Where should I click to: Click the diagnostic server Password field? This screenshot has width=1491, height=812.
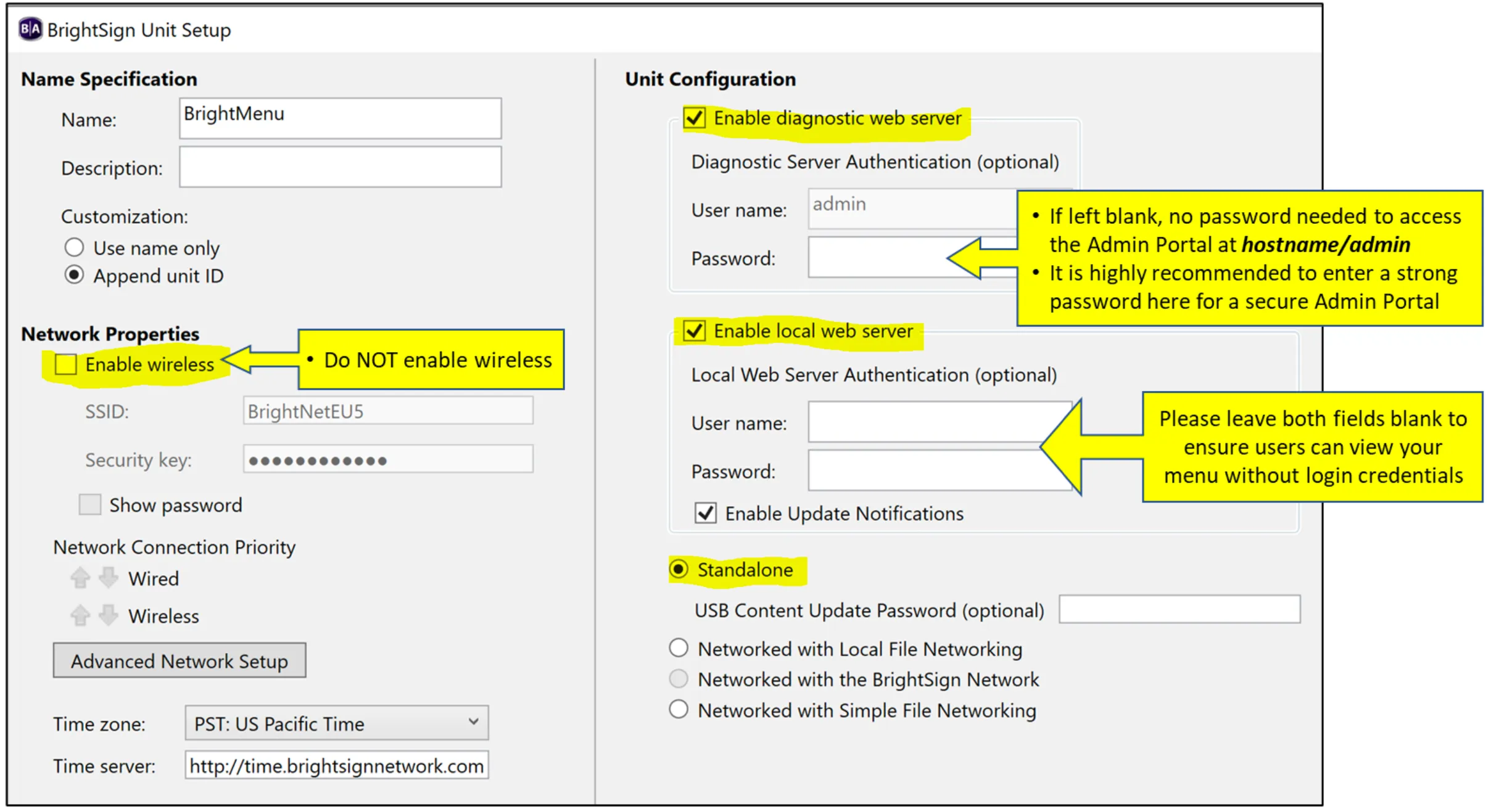pos(913,257)
